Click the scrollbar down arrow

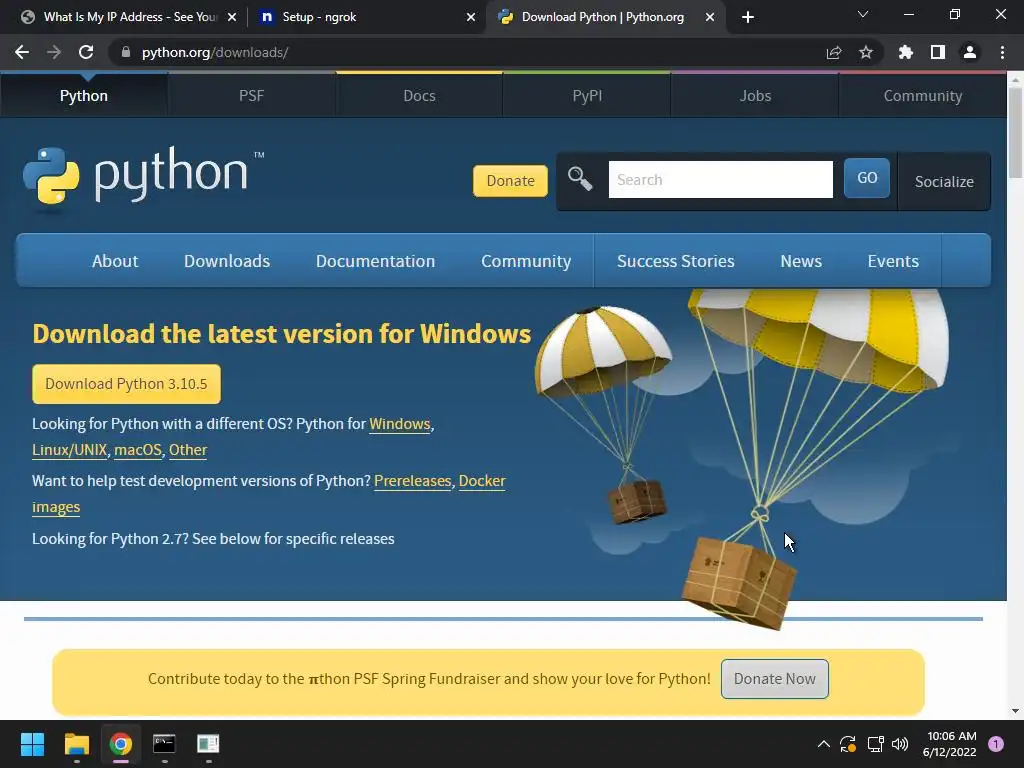(1015, 711)
